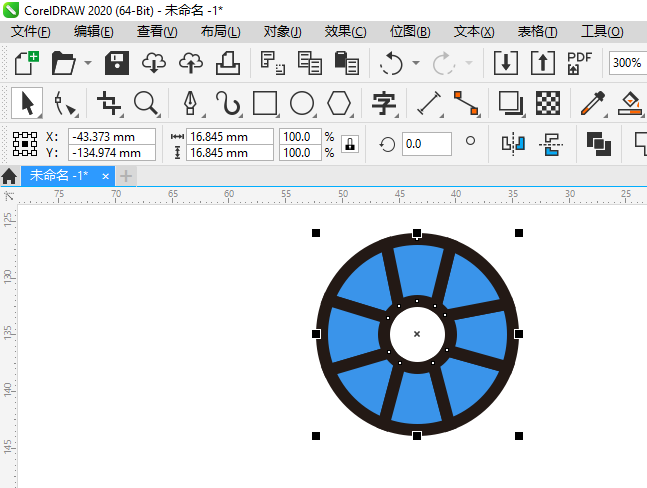Publish to PDF
Image resolution: width=647 pixels, height=488 pixels.
579,63
